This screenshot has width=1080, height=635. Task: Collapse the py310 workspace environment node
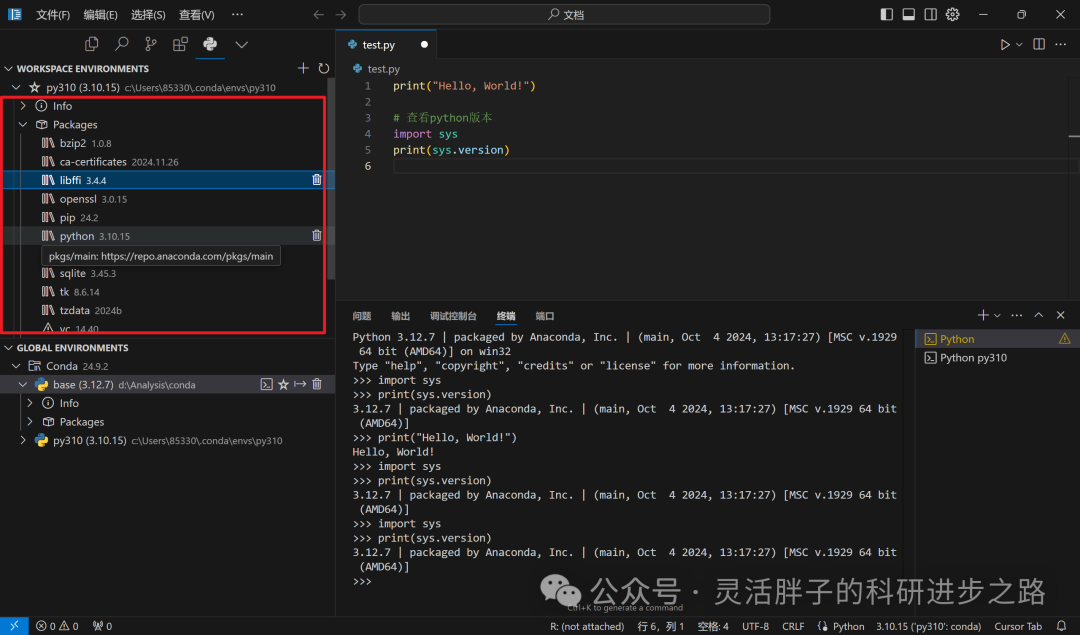coord(16,87)
